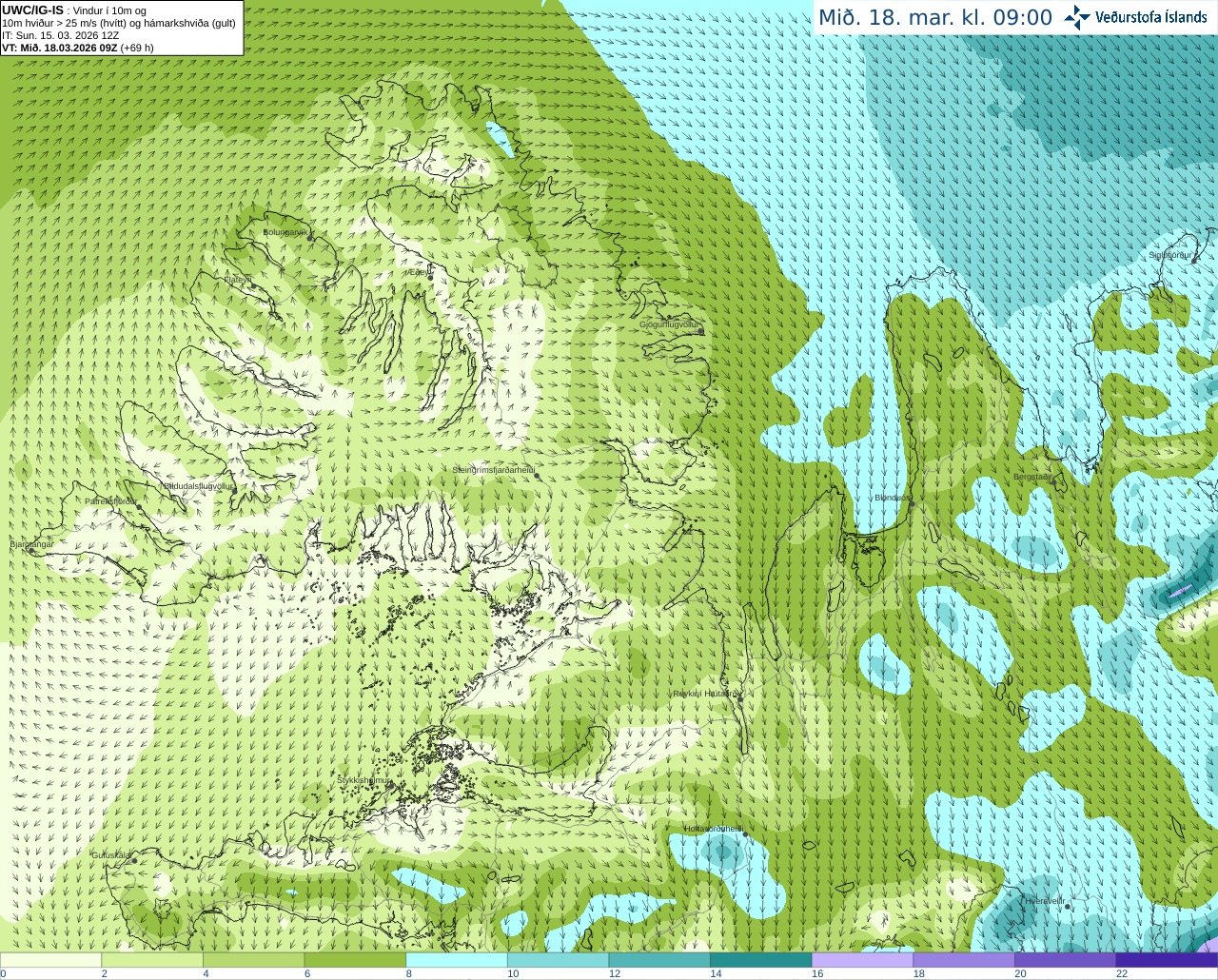Pick the 18–20 m/s purple legend swatch

click(x=964, y=960)
